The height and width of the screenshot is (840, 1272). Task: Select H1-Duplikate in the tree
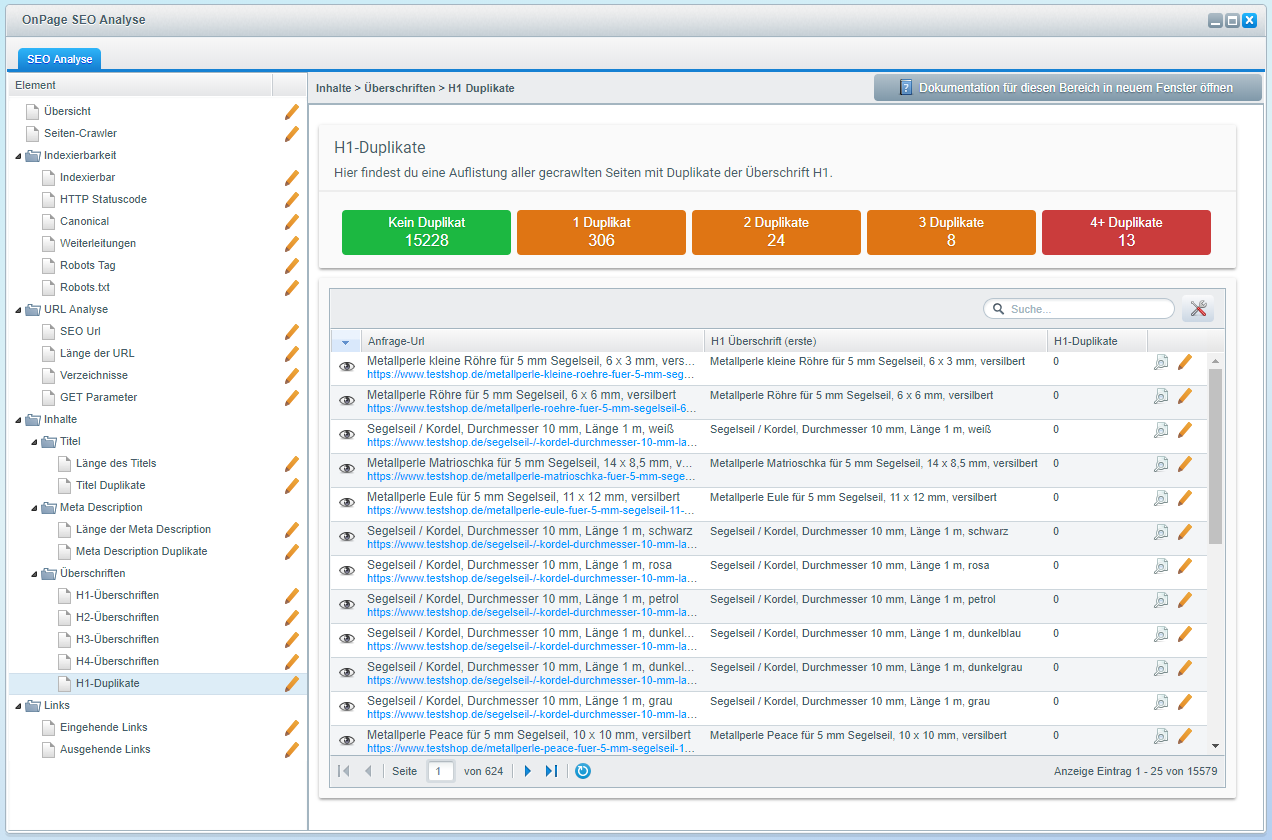coord(108,683)
